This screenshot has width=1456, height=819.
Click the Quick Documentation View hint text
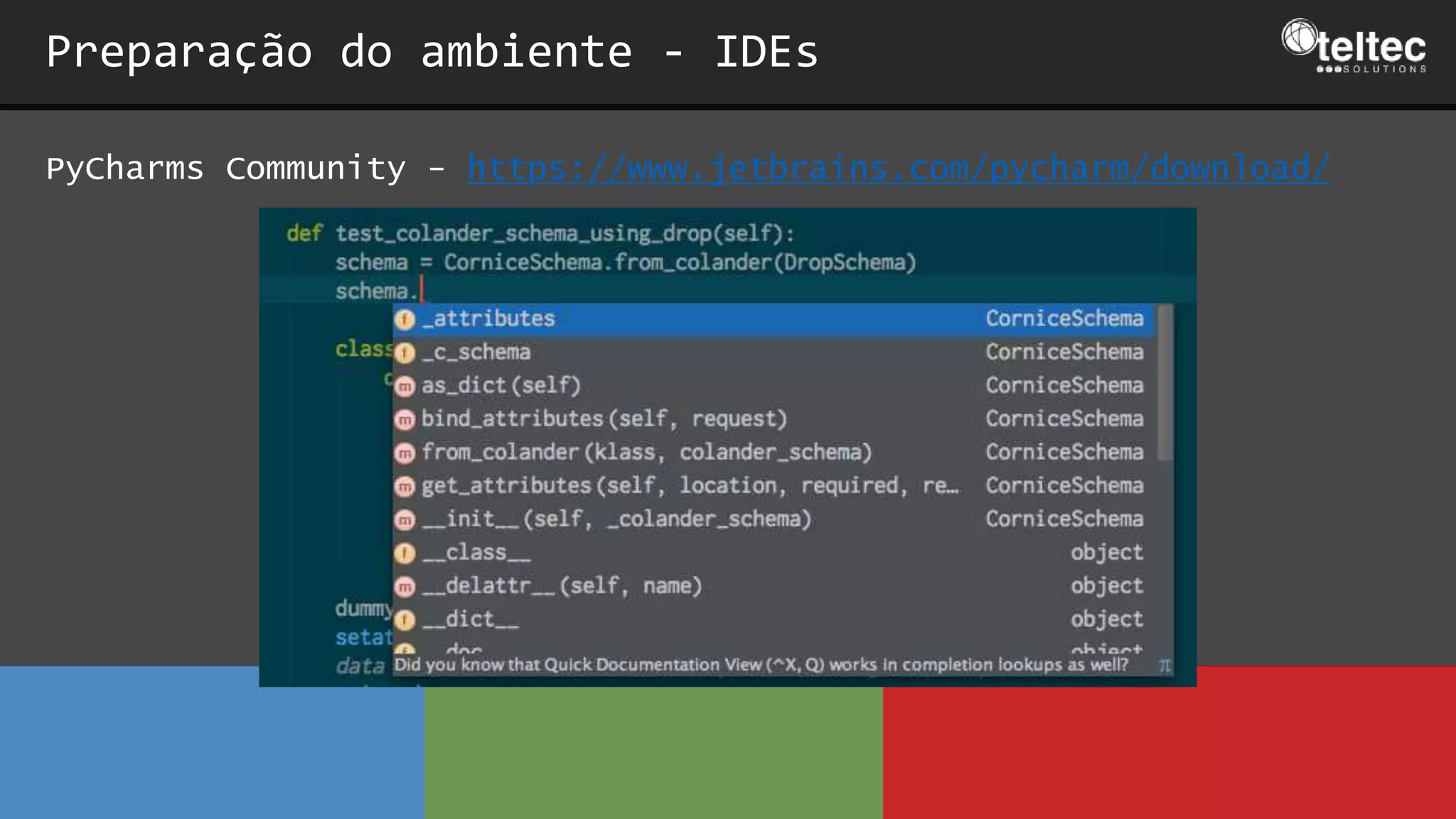click(x=761, y=665)
